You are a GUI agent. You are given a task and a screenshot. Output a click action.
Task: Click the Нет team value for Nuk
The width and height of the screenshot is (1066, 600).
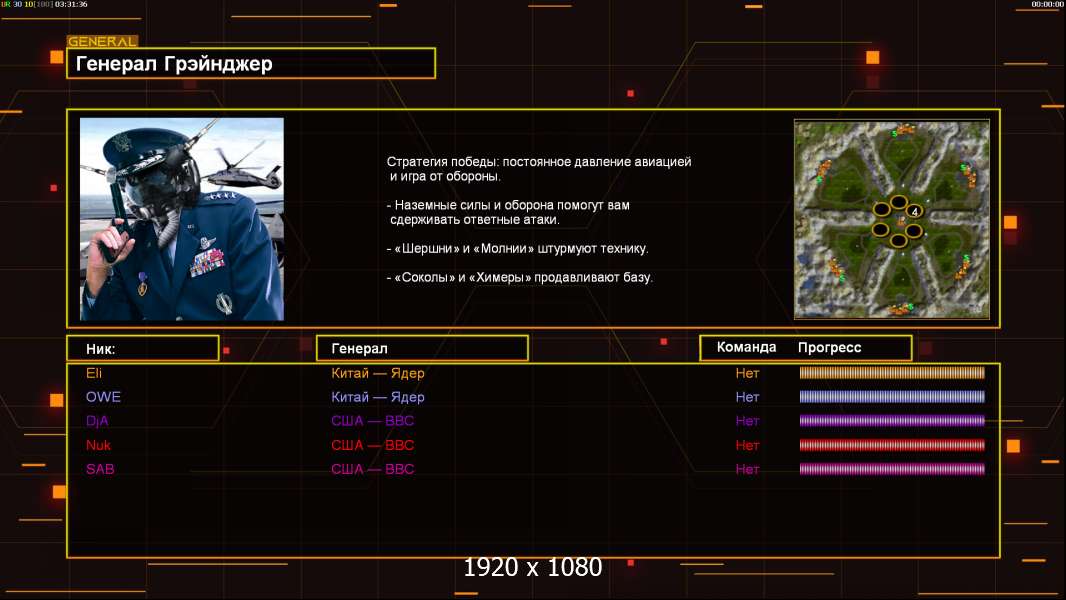click(747, 445)
